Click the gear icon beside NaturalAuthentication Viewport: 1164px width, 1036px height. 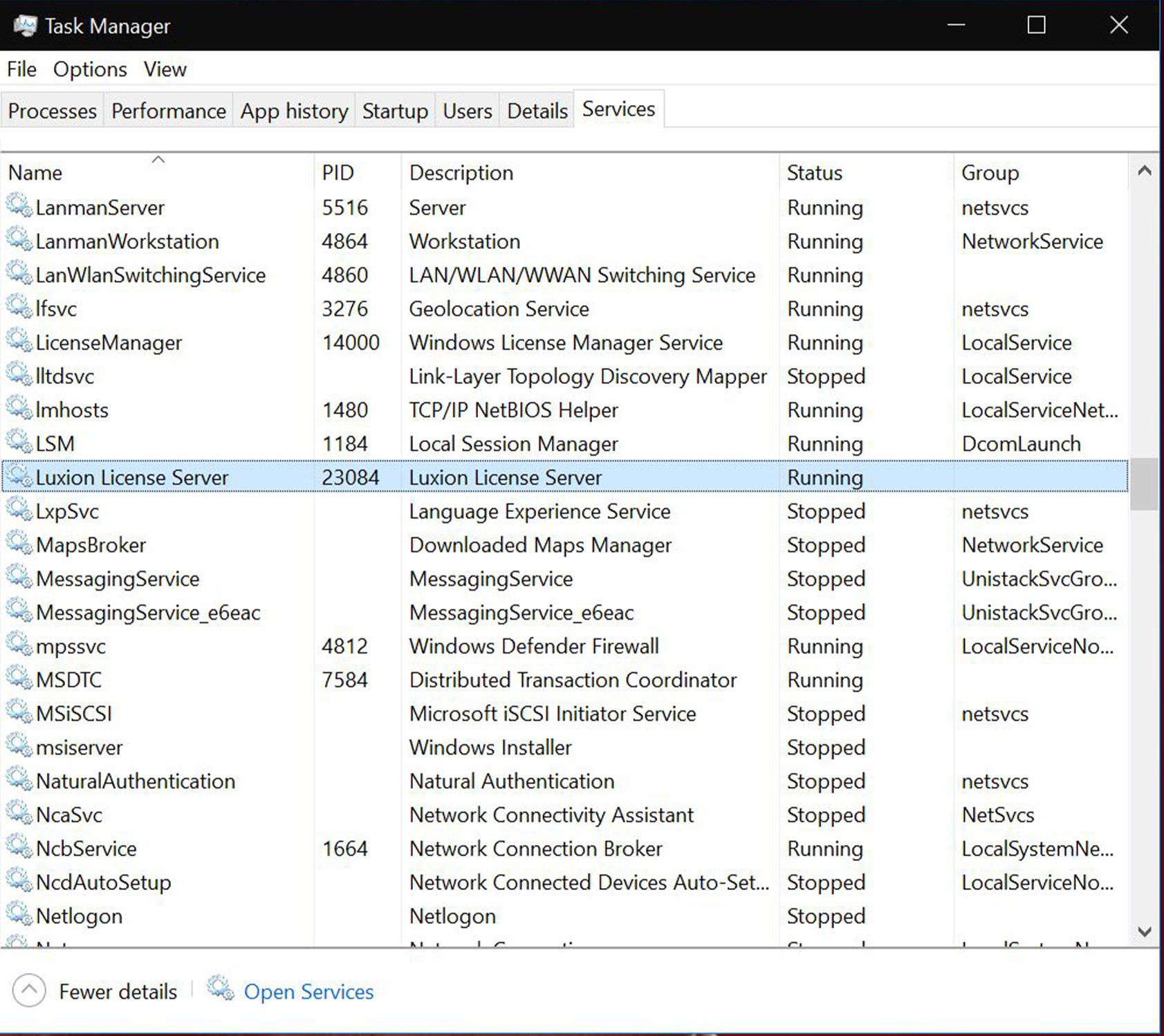pyautogui.click(x=19, y=779)
